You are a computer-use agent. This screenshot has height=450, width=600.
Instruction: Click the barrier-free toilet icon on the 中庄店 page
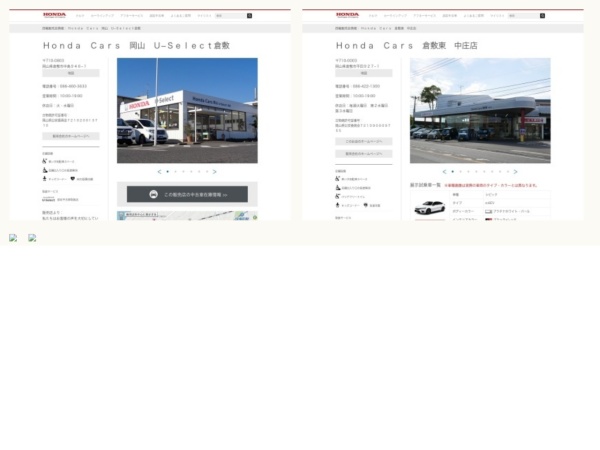click(338, 196)
